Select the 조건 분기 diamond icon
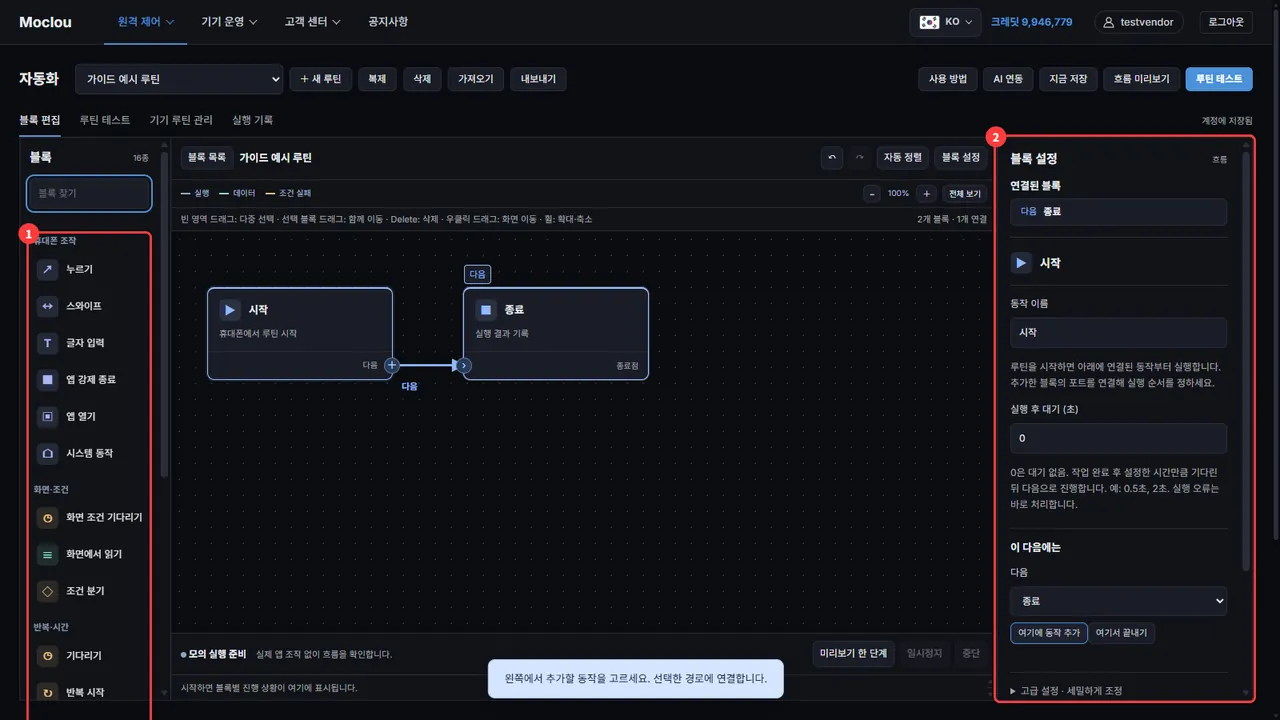1280x720 pixels. click(47, 591)
